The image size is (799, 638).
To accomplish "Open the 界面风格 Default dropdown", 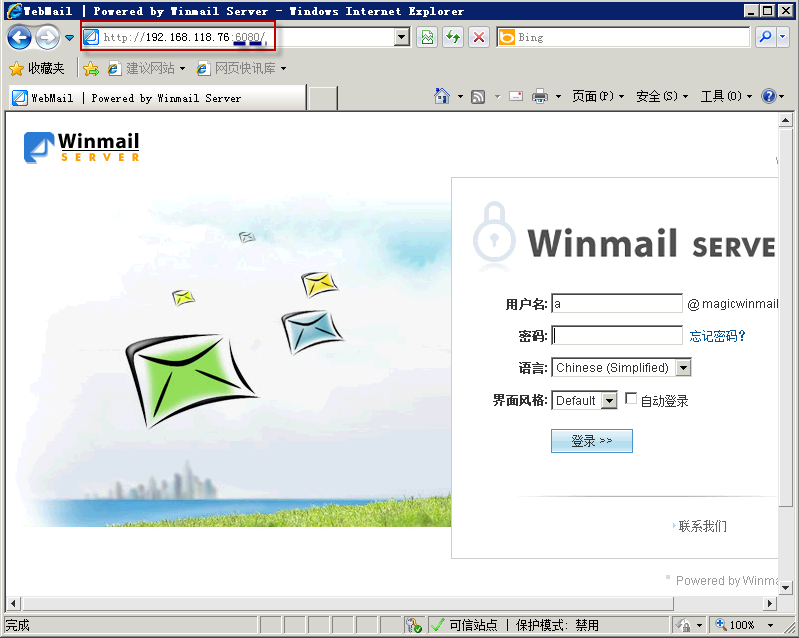I will (584, 400).
